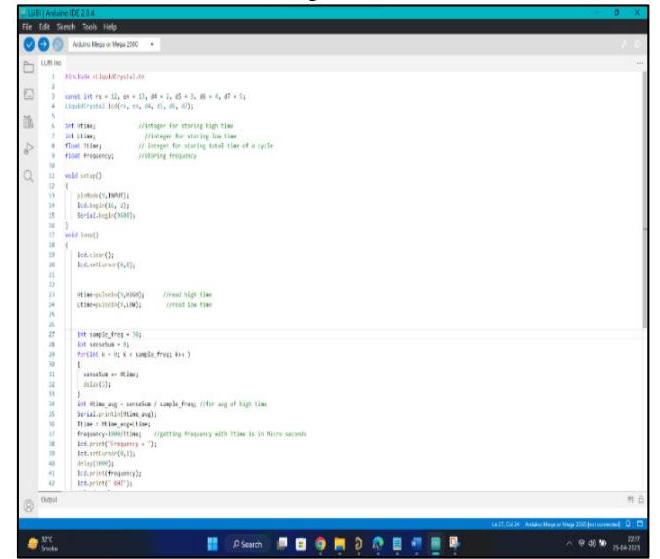Select the LUIII.ino editor tab
This screenshot has width=660, height=559.
(x=46, y=62)
